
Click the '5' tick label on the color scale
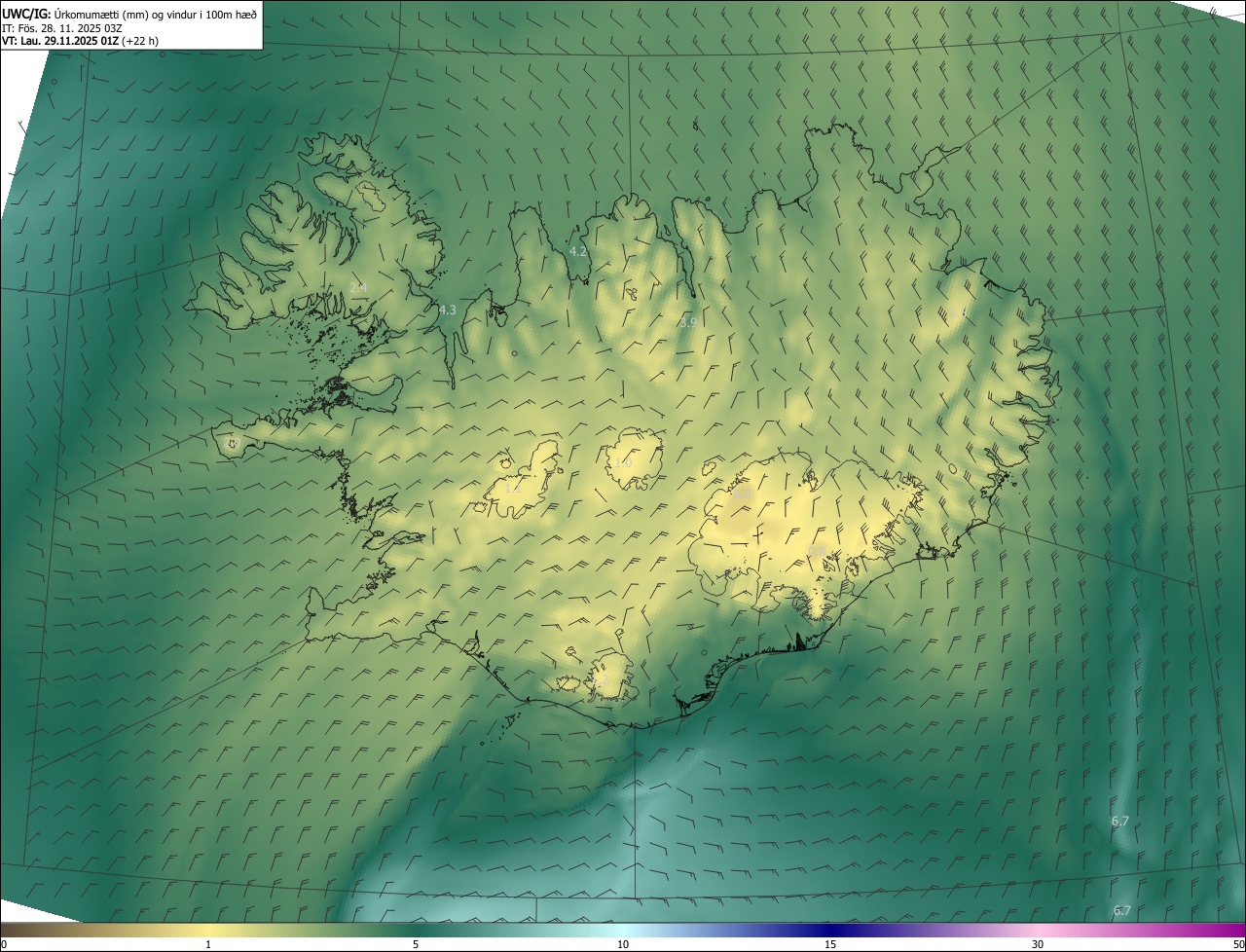point(416,944)
